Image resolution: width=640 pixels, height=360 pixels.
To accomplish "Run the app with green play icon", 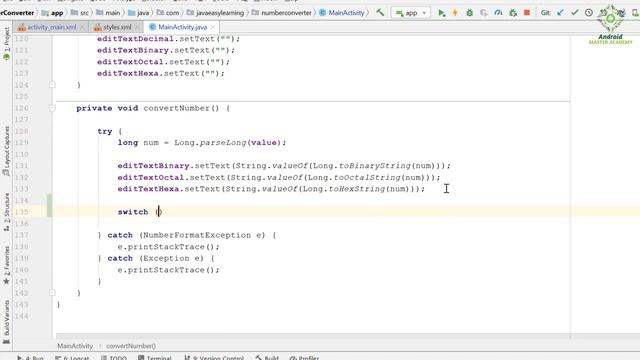I will (441, 13).
